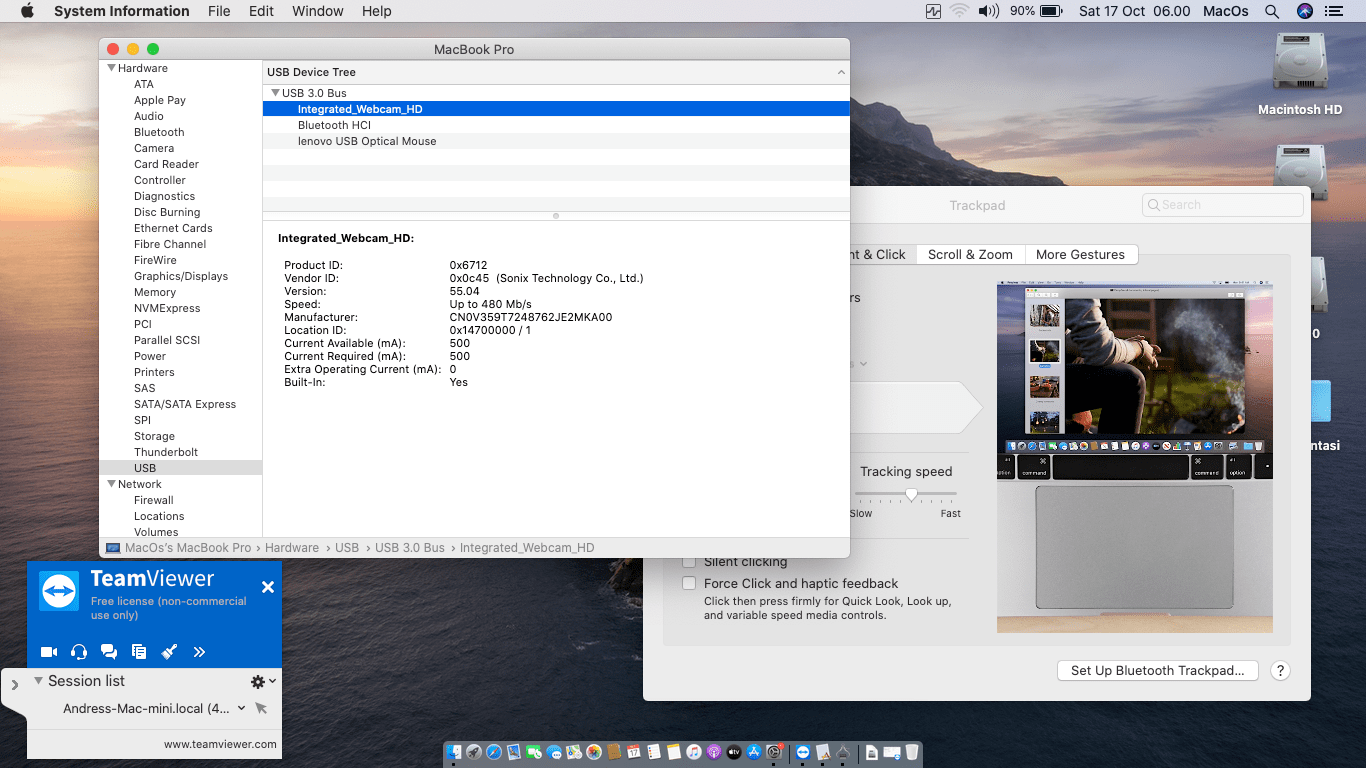The height and width of the screenshot is (768, 1366).
Task: Expand more TeamViewer tools double-arrow
Action: pyautogui.click(x=199, y=652)
